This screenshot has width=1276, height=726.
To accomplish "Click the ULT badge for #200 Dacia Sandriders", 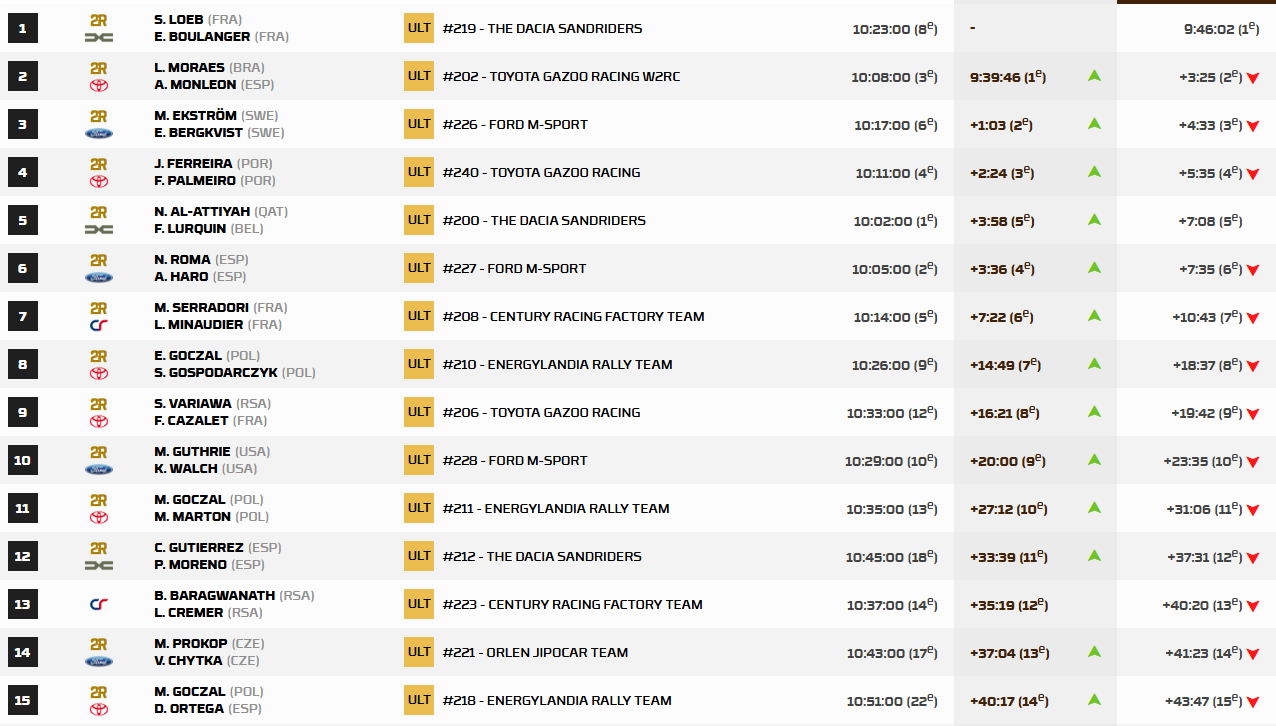I will pyautogui.click(x=419, y=220).
